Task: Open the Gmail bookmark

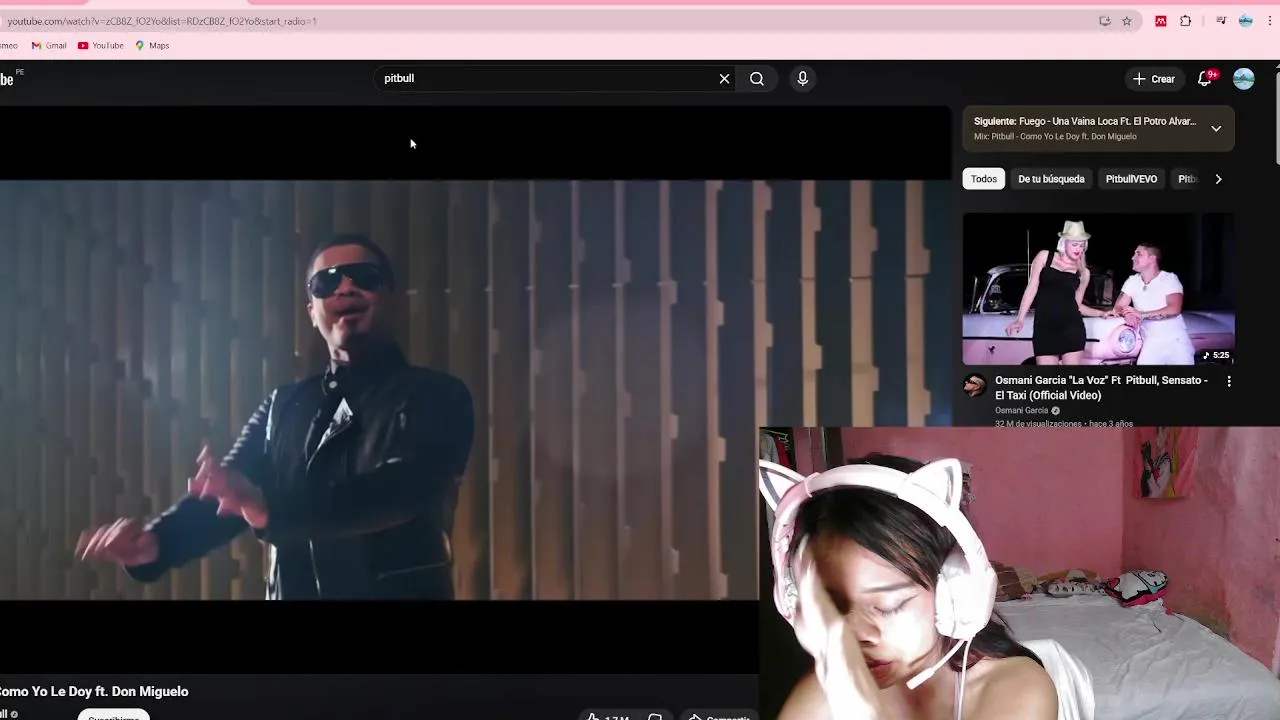Action: coord(49,46)
